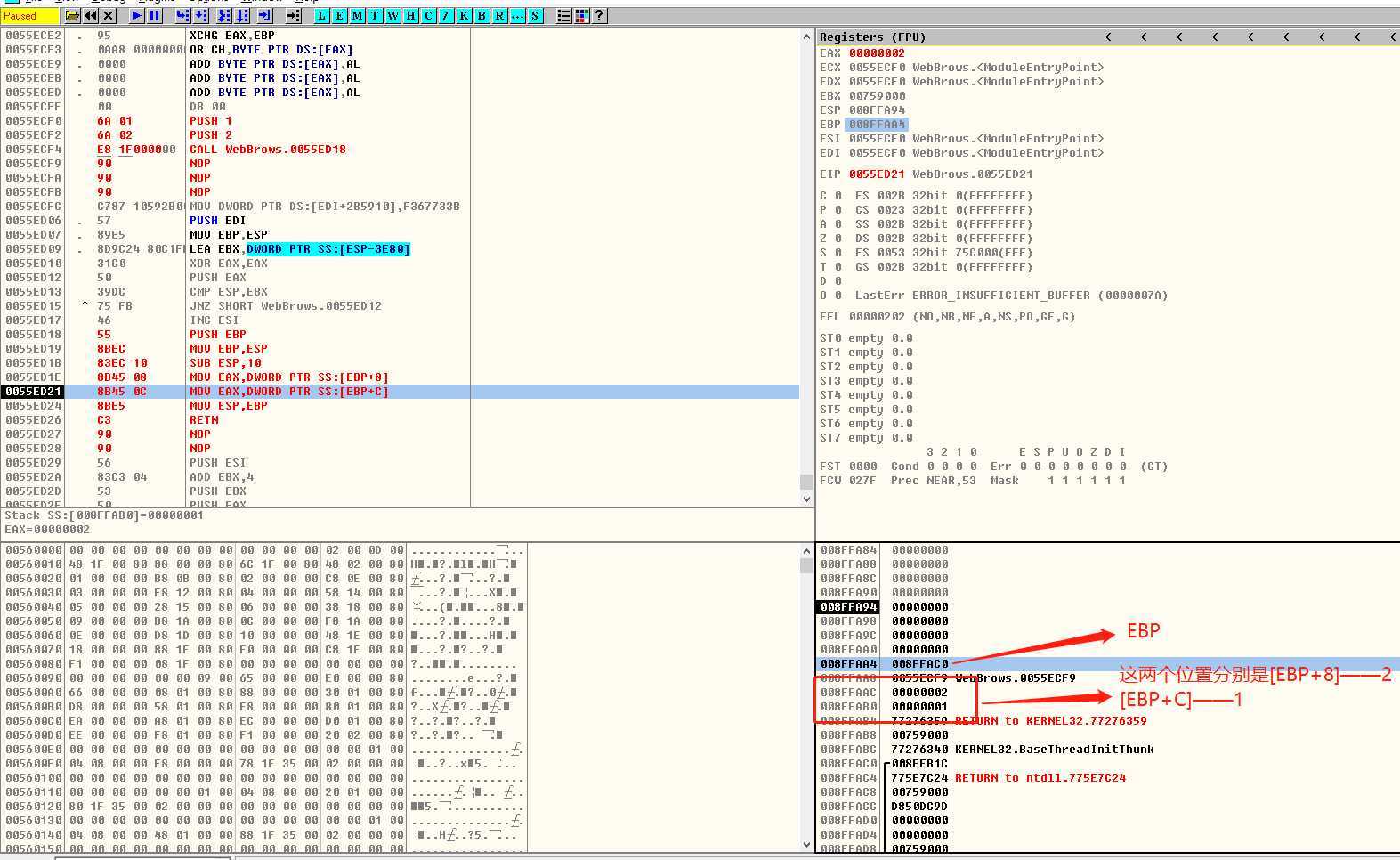Select stack row at address 008FFAB8
Screen dimensions: 1400x860
click(x=1107, y=734)
